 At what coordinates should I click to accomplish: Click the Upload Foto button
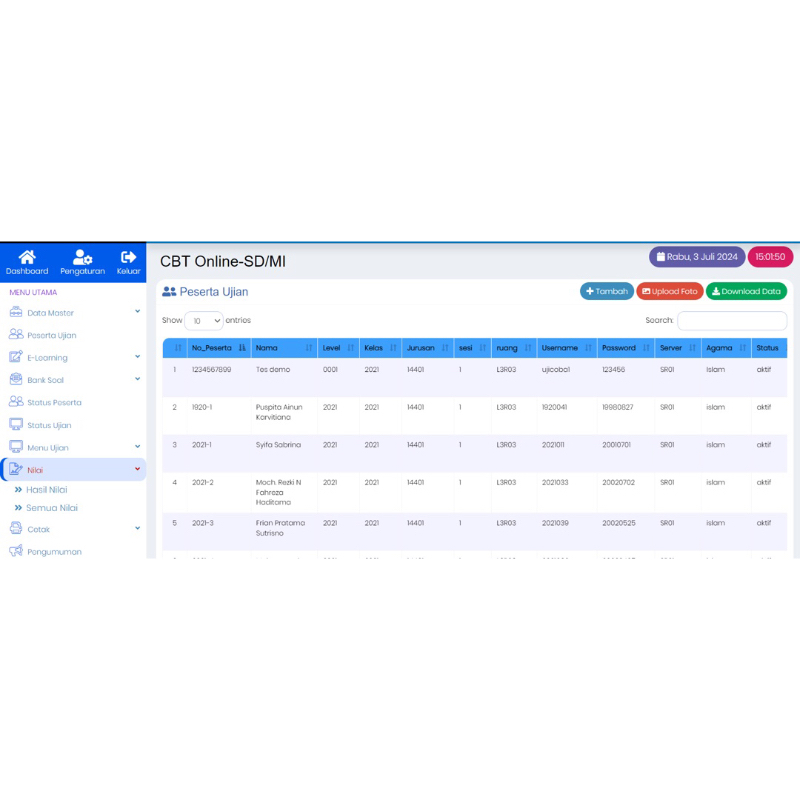pos(670,291)
